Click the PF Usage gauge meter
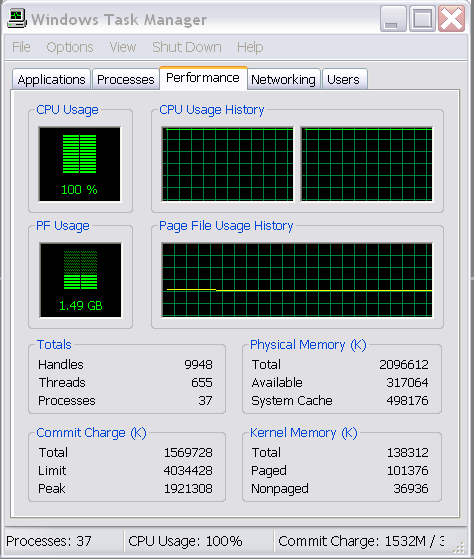Image resolution: width=474 pixels, height=559 pixels. (81, 280)
